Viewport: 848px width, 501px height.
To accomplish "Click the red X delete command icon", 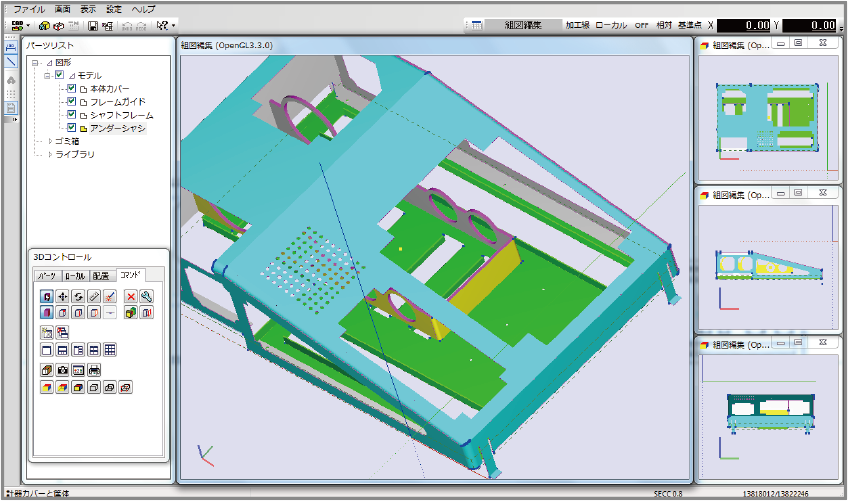I will pos(130,296).
